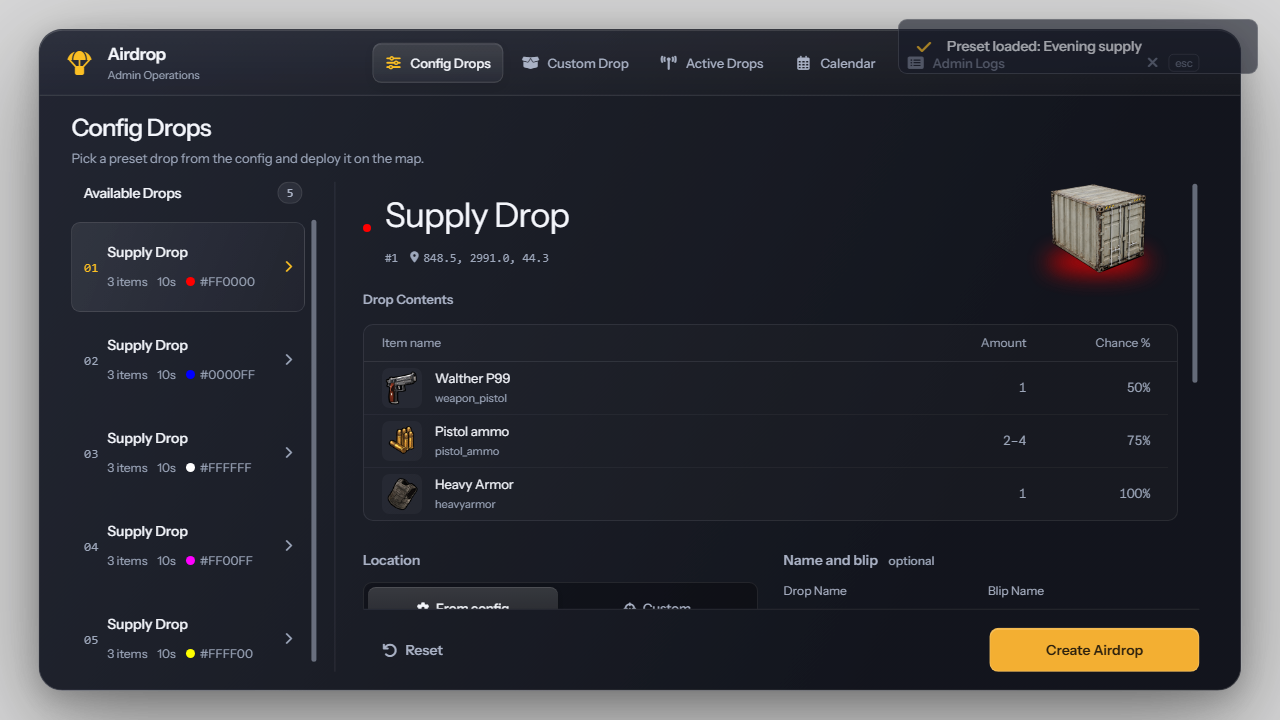The height and width of the screenshot is (720, 1280).
Task: Open the Calendar tab
Action: point(835,63)
